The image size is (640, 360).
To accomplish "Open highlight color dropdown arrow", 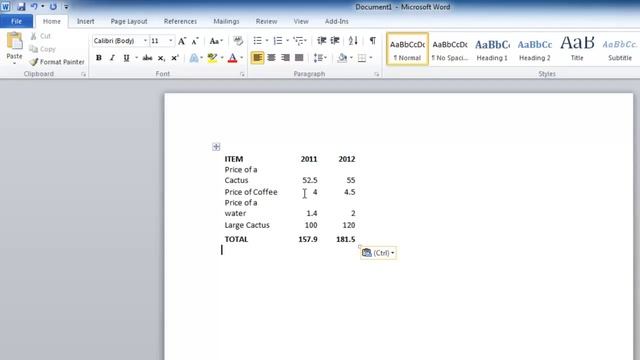I will point(222,58).
